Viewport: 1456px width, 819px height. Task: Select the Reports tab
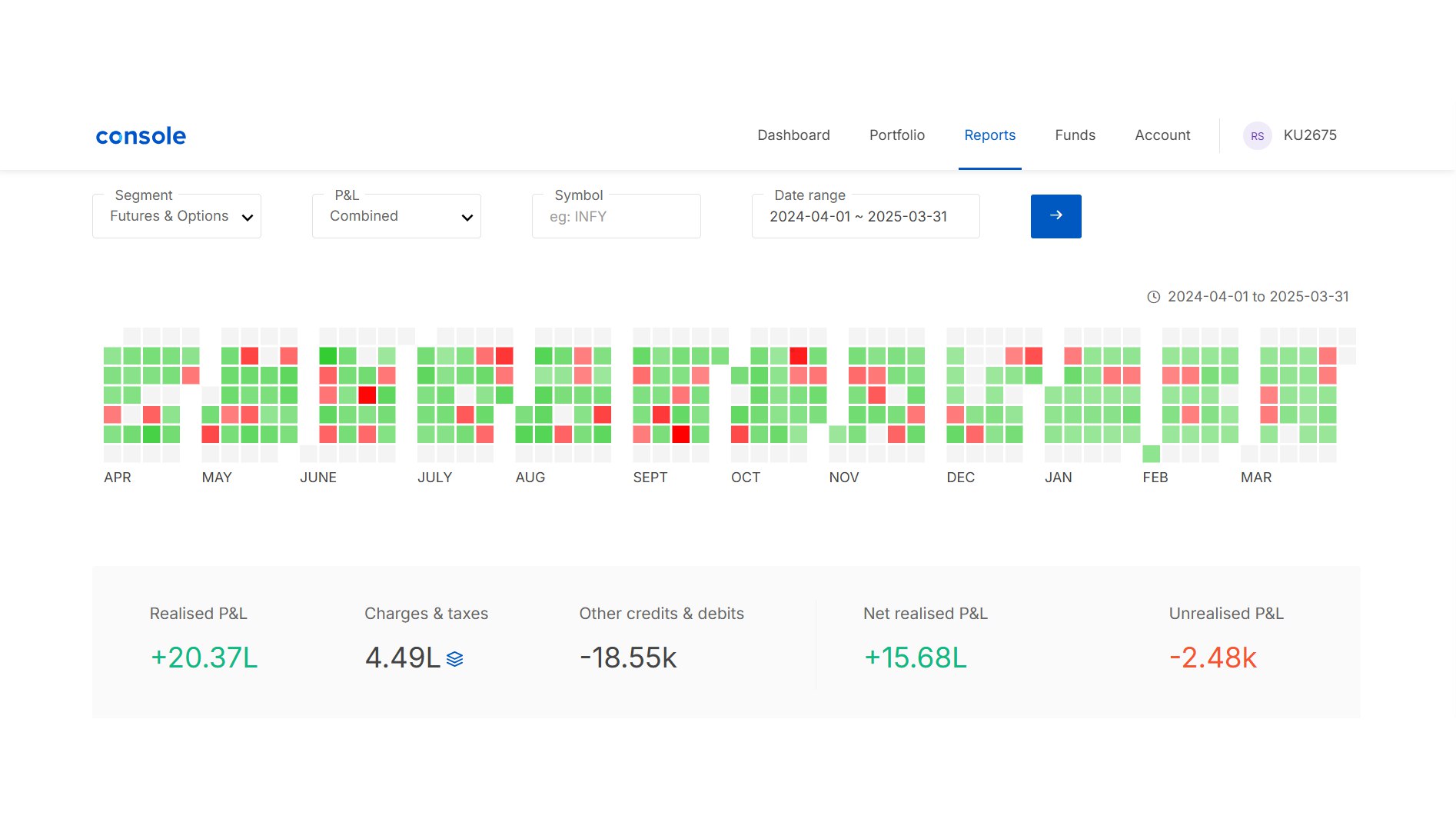coord(989,135)
